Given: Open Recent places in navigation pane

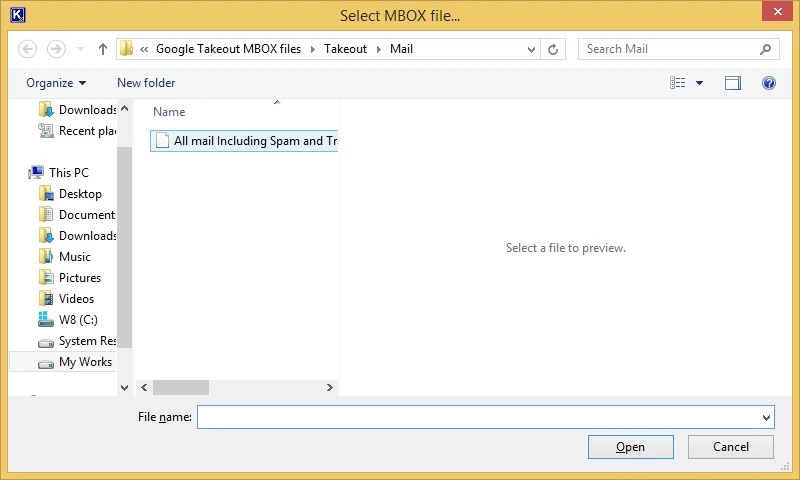Looking at the screenshot, I should (x=77, y=131).
